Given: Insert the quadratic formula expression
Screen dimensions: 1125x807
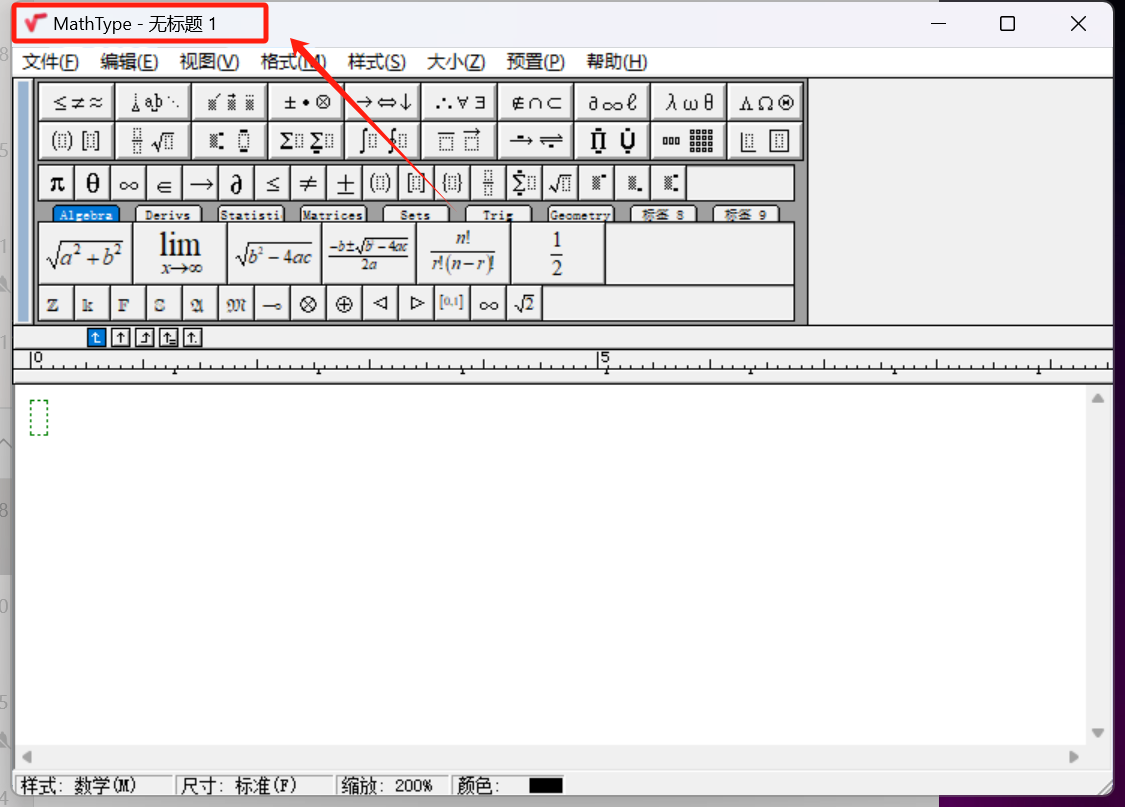Looking at the screenshot, I should tap(369, 253).
